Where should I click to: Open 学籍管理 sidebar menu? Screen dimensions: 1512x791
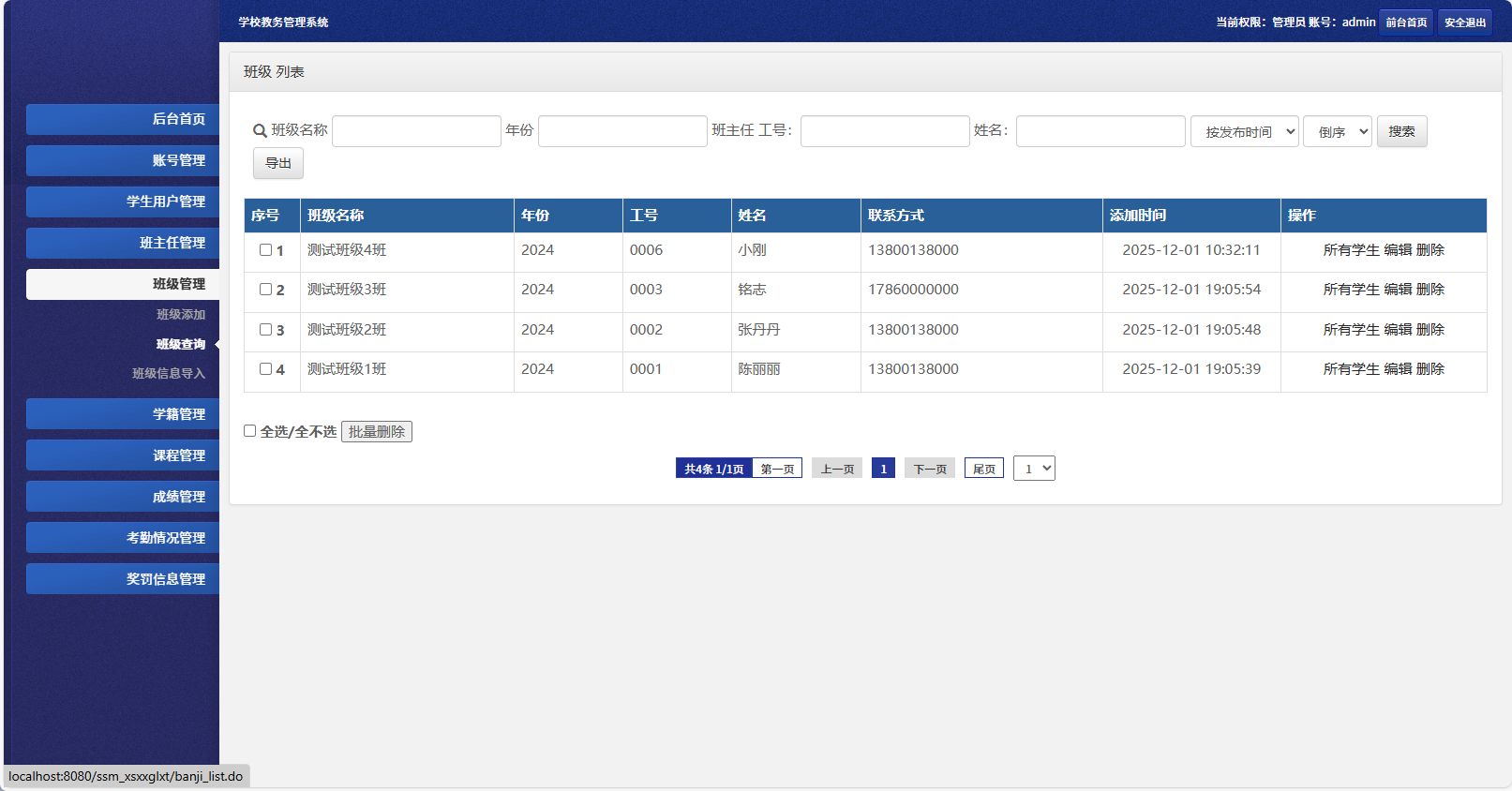pos(123,414)
